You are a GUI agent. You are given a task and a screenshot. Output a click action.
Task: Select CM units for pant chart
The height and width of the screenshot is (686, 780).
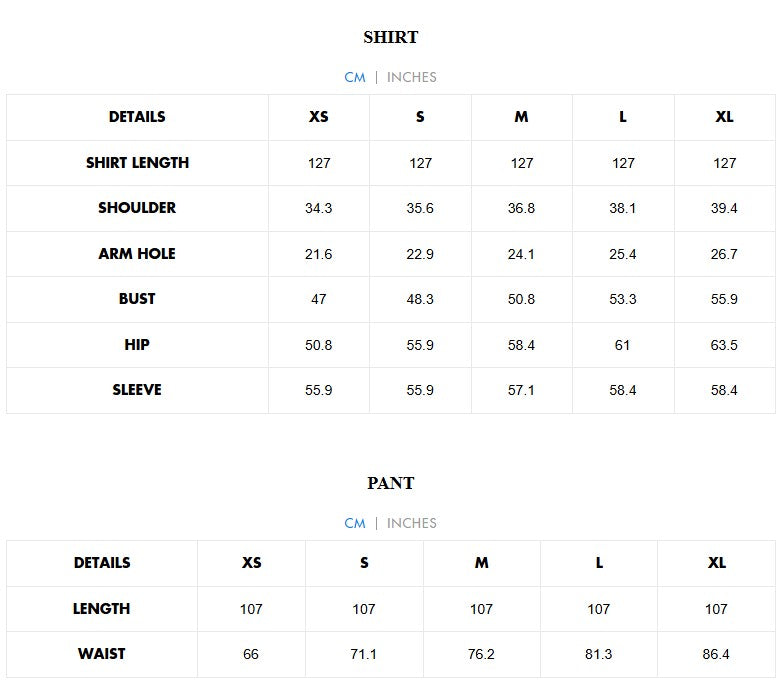pyautogui.click(x=355, y=523)
